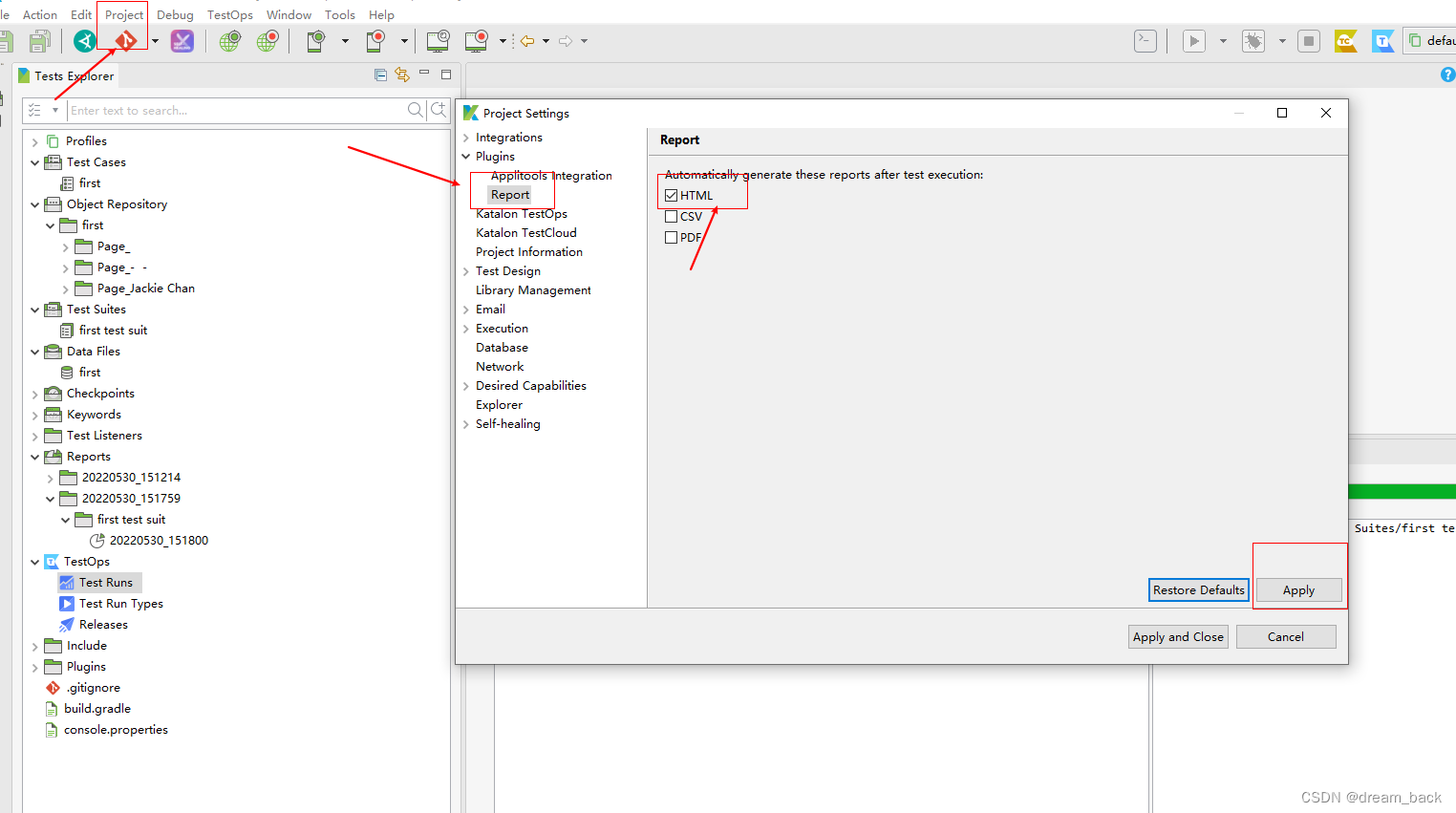
Task: Collapse the Test Cases tree folder
Action: 35,162
